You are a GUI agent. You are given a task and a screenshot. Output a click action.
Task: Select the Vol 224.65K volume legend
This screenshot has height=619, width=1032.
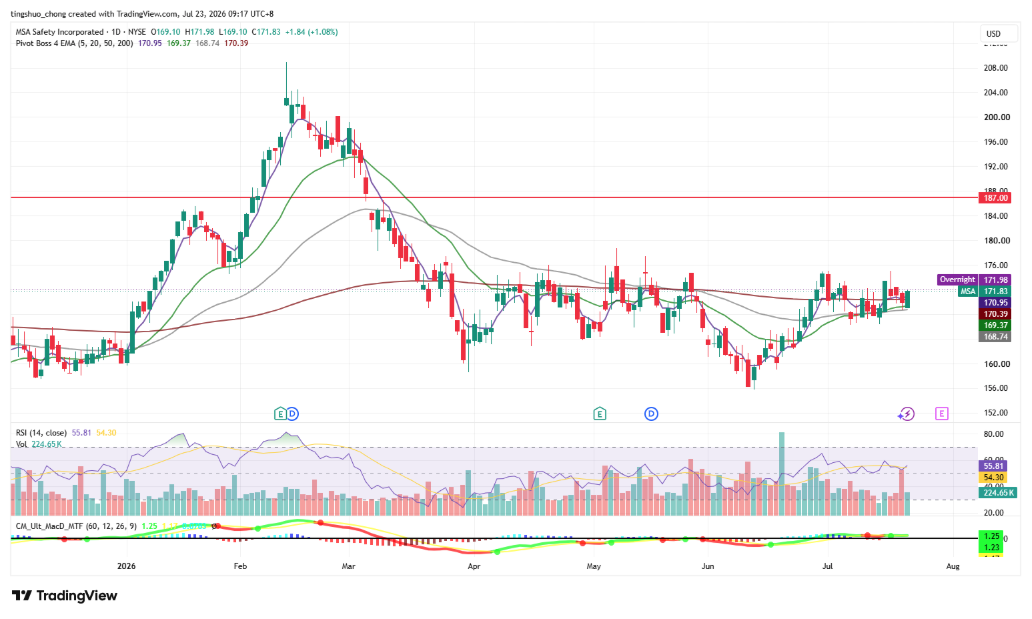[39, 444]
